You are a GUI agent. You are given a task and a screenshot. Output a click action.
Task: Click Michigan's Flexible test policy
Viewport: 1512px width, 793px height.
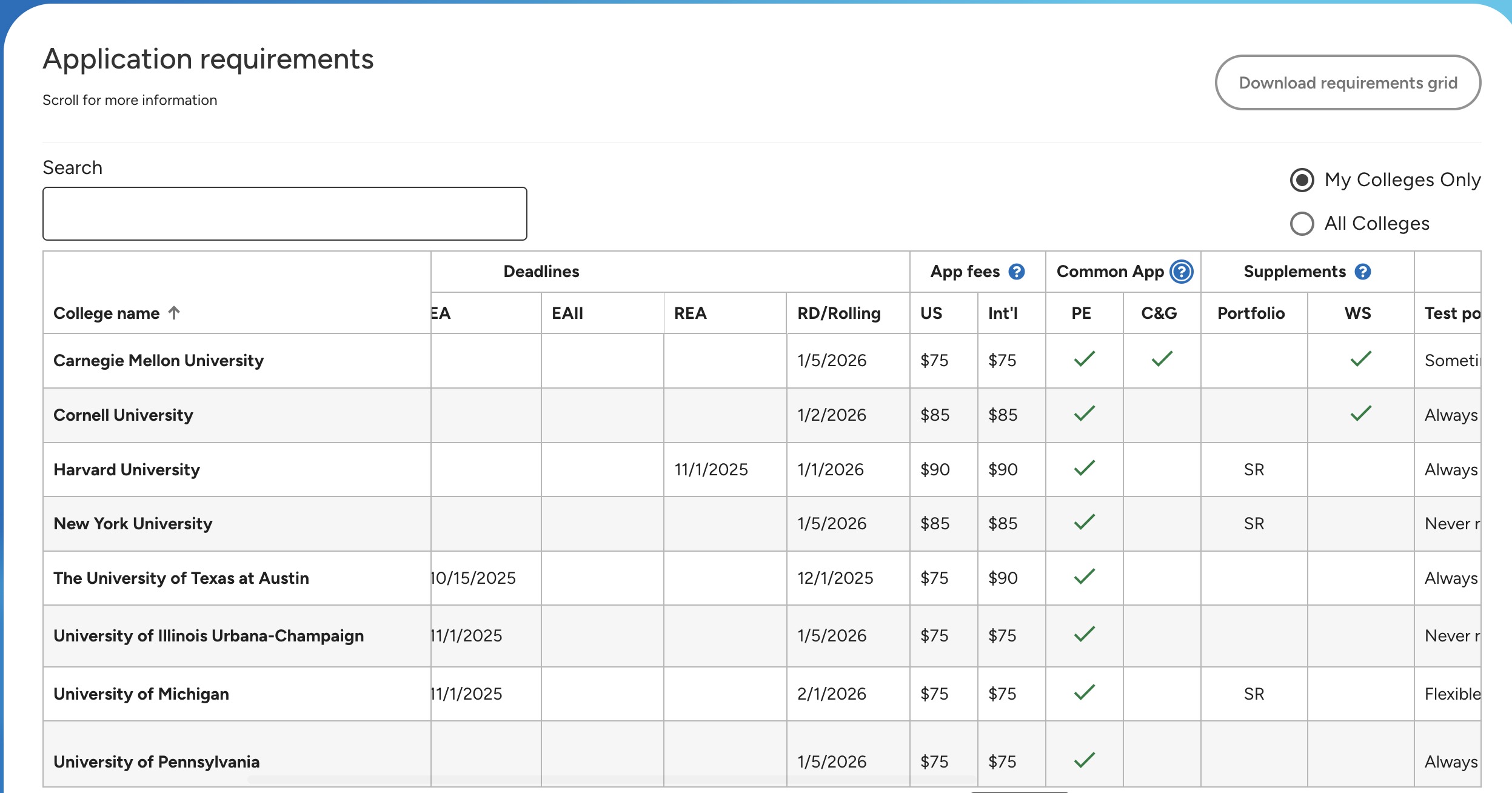tap(1453, 694)
